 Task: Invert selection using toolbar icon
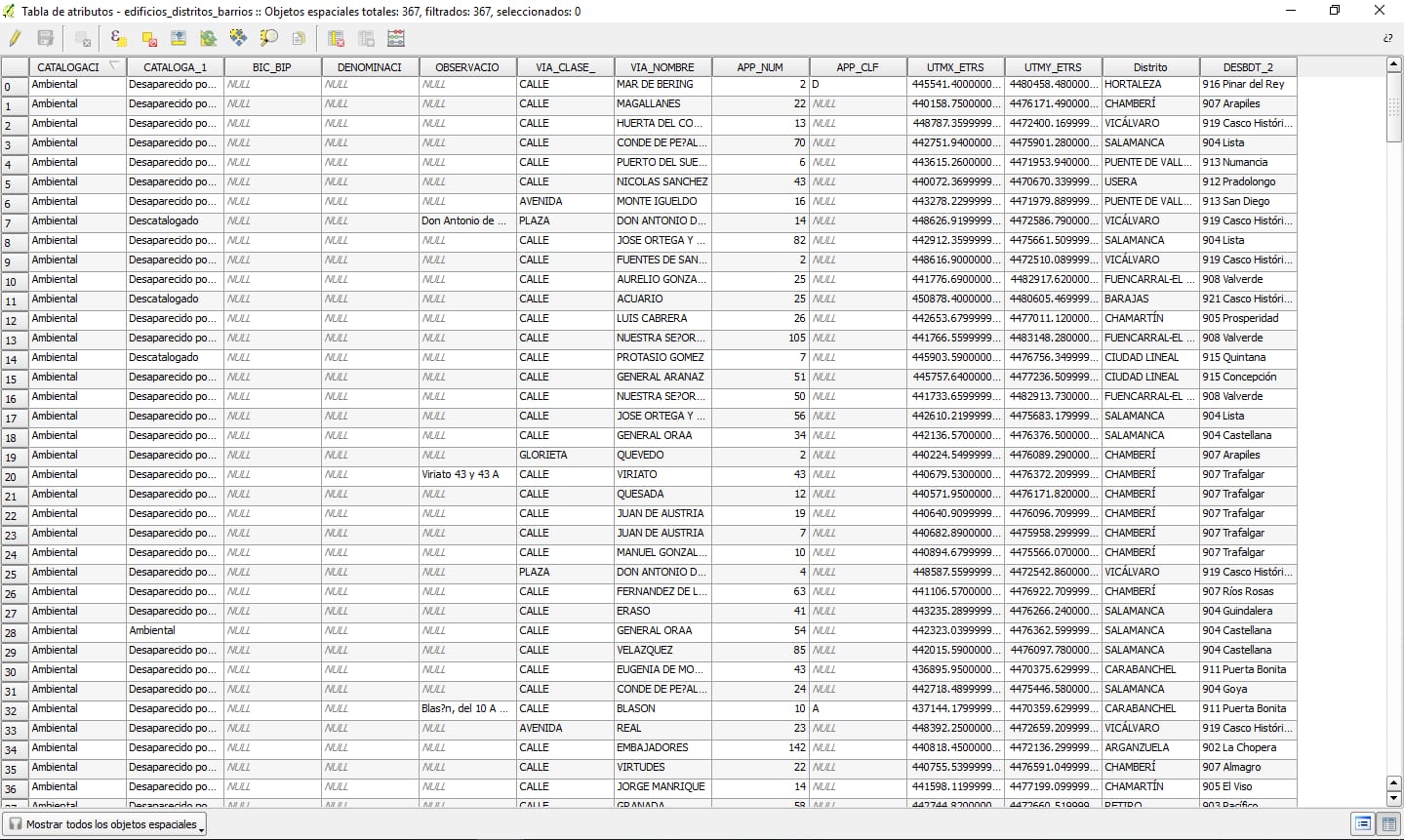tap(209, 38)
